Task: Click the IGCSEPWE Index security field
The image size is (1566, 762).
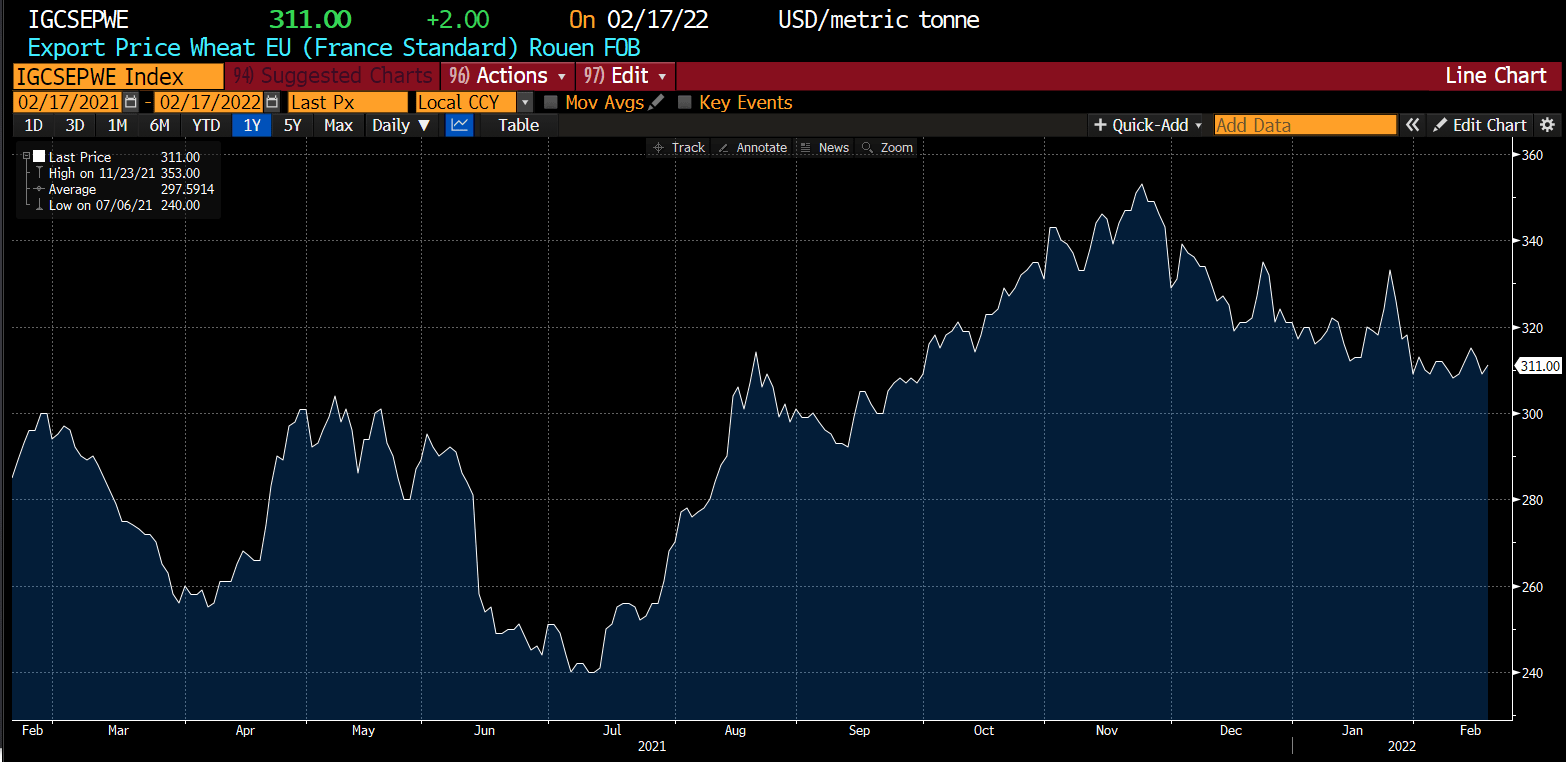Action: pyautogui.click(x=118, y=76)
